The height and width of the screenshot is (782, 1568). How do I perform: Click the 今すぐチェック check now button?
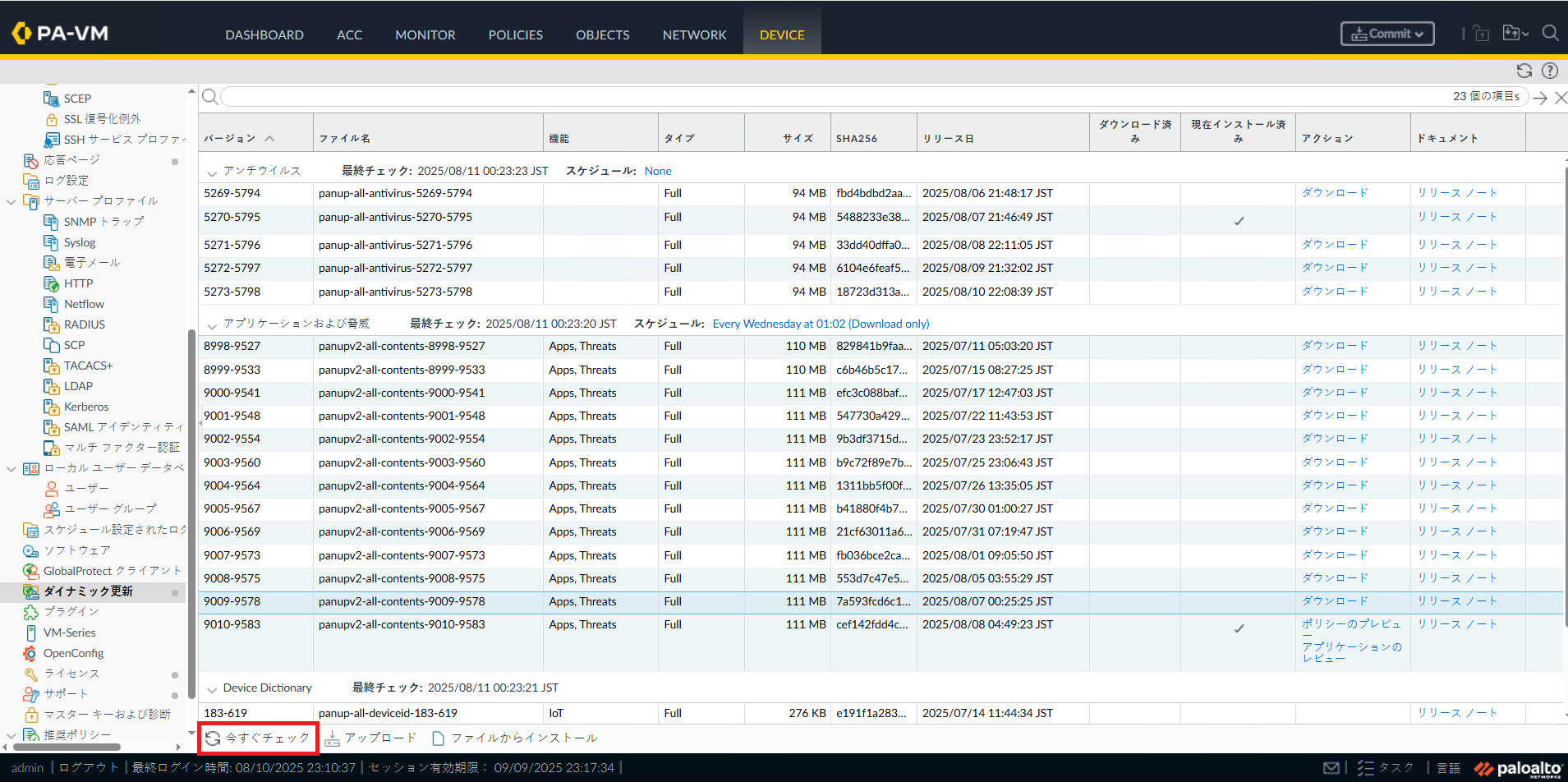click(258, 738)
